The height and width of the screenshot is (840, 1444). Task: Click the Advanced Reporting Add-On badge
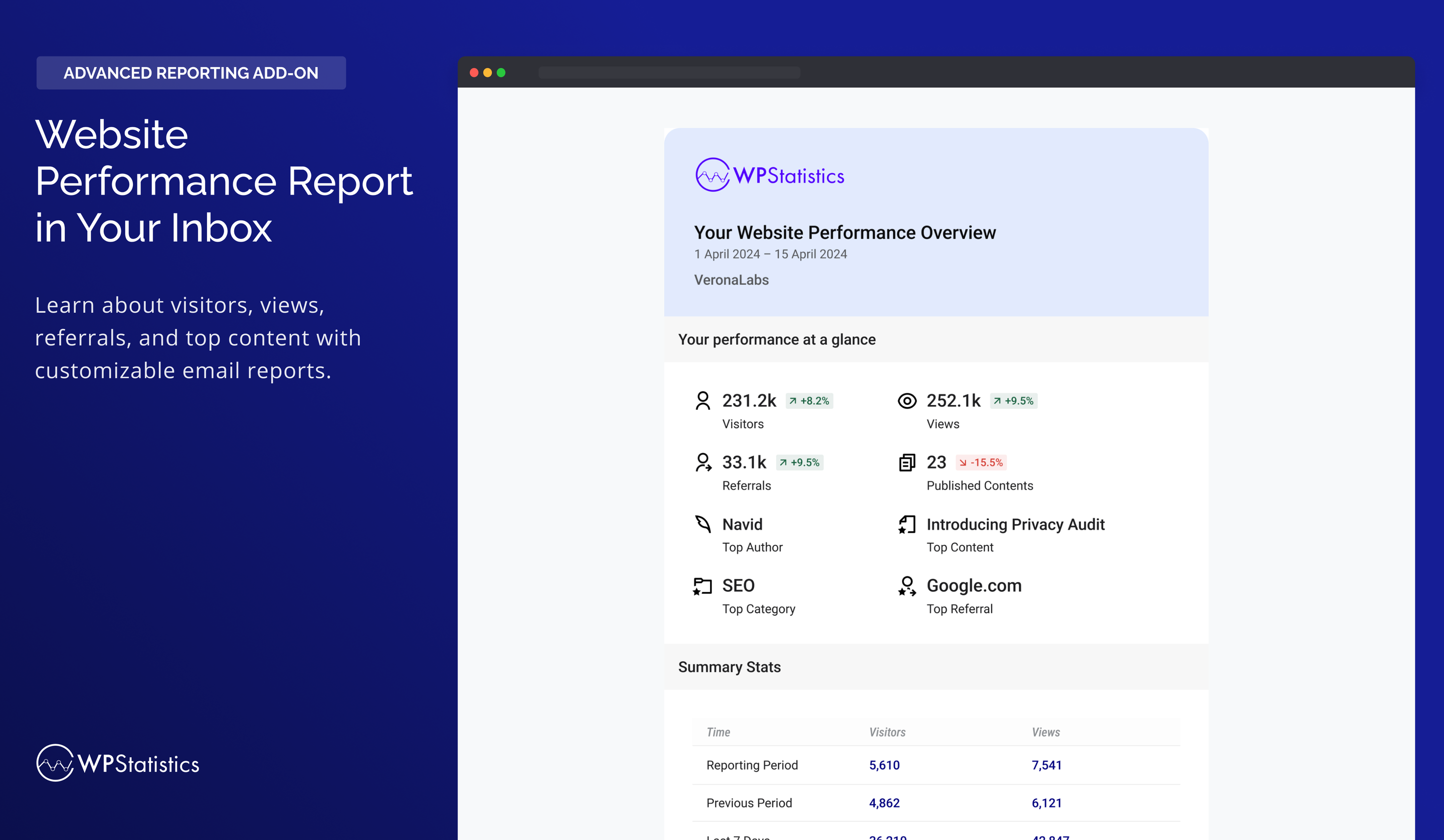coord(191,73)
